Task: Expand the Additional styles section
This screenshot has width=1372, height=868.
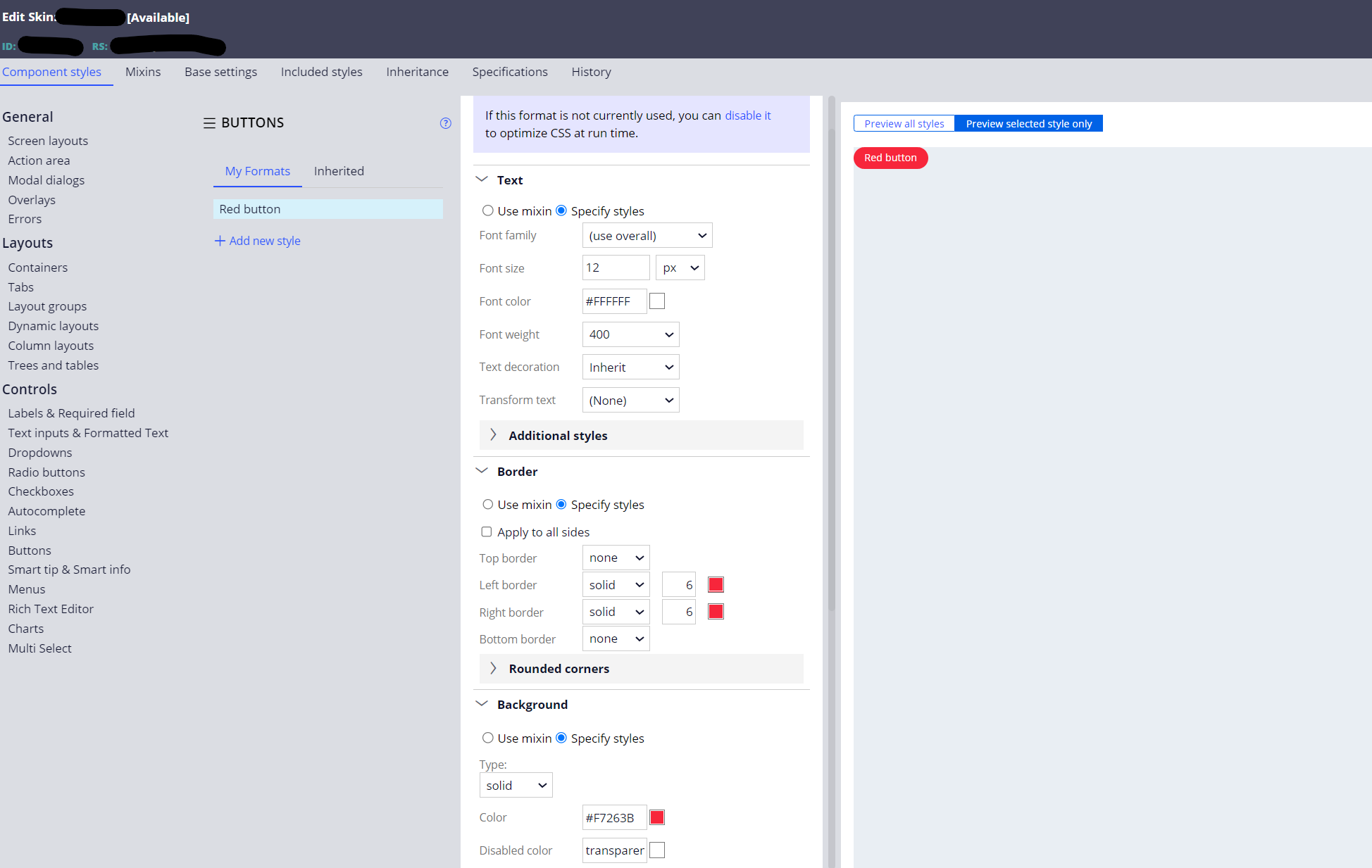Action: pyautogui.click(x=642, y=435)
